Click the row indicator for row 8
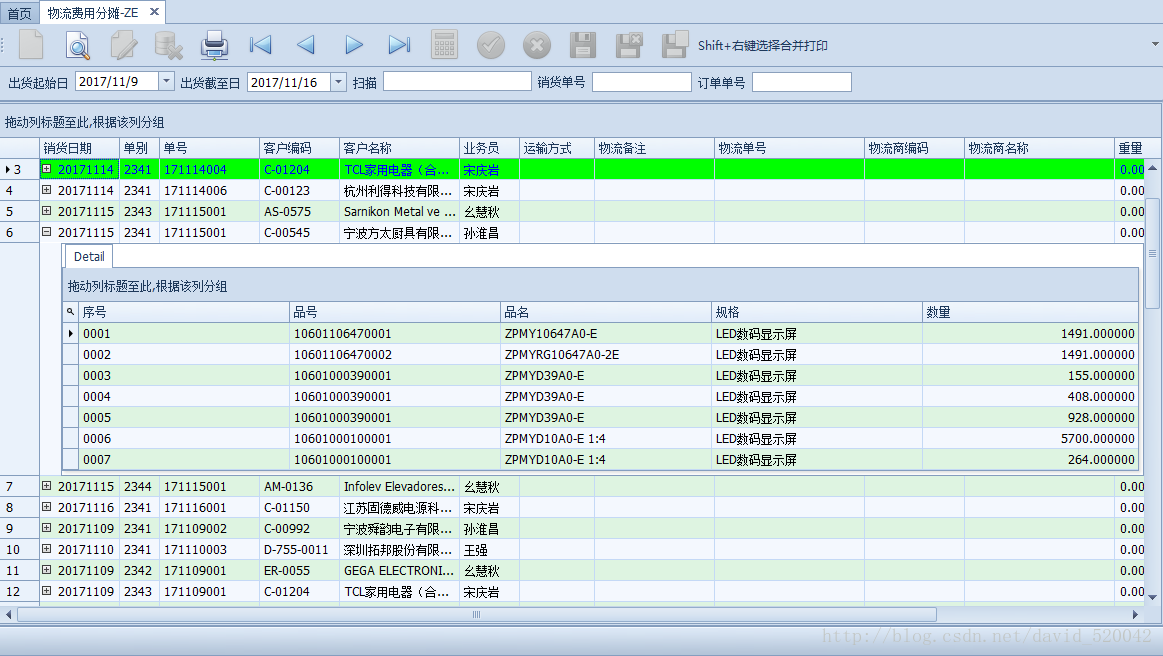The image size is (1163, 656). (19, 508)
